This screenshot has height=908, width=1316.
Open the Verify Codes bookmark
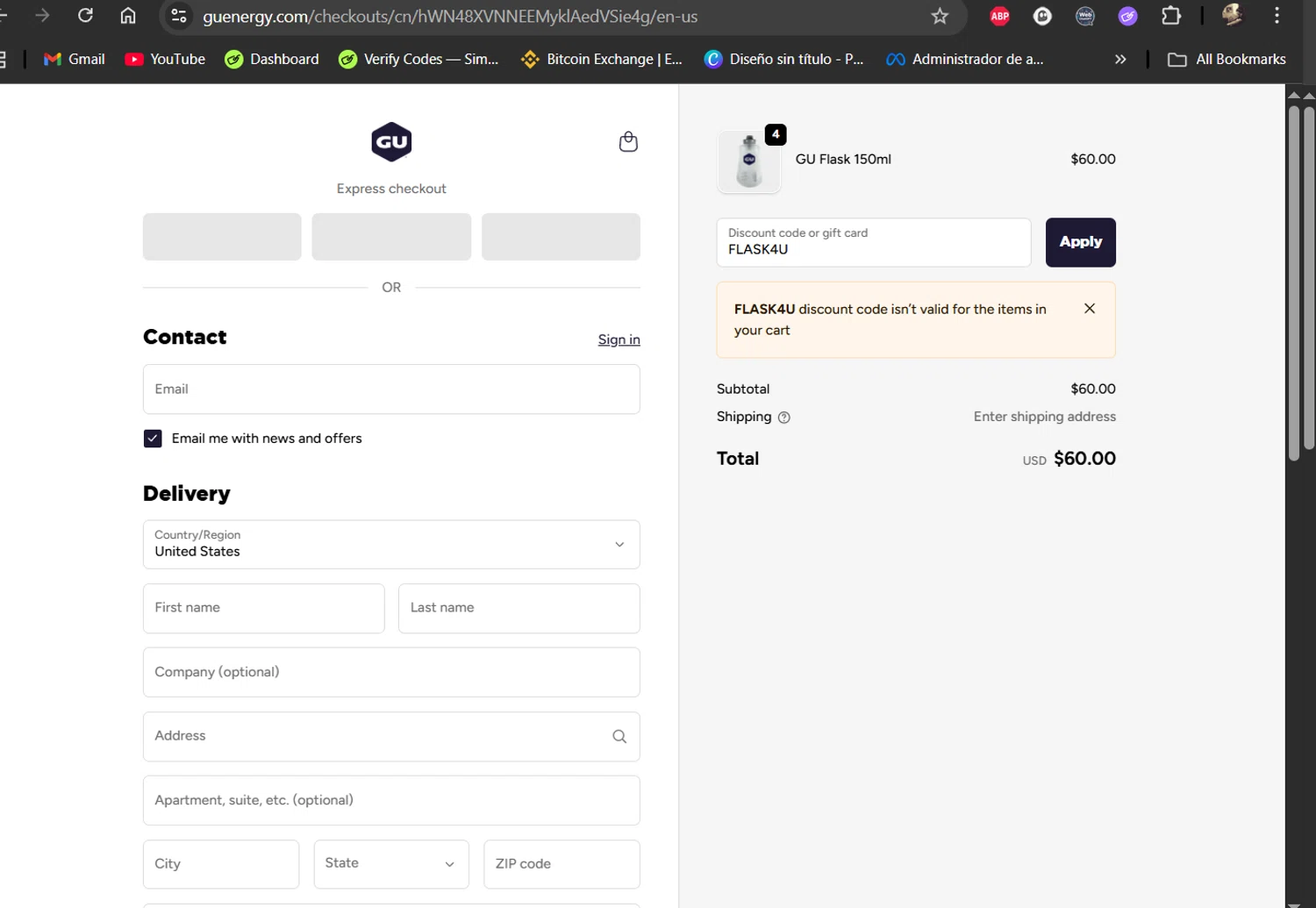(x=418, y=59)
